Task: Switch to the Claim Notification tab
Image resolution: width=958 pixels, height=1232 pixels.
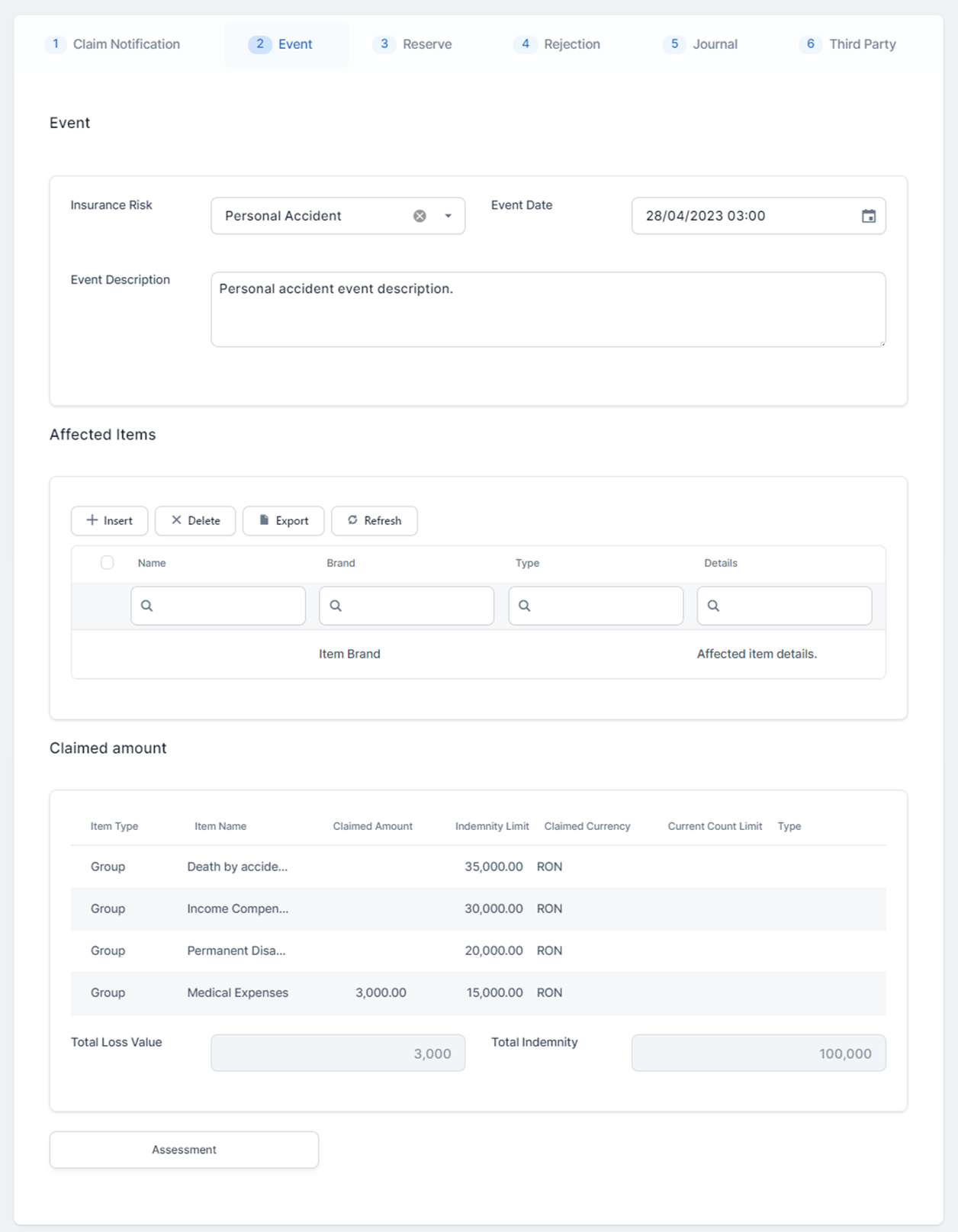Action: [x=113, y=44]
